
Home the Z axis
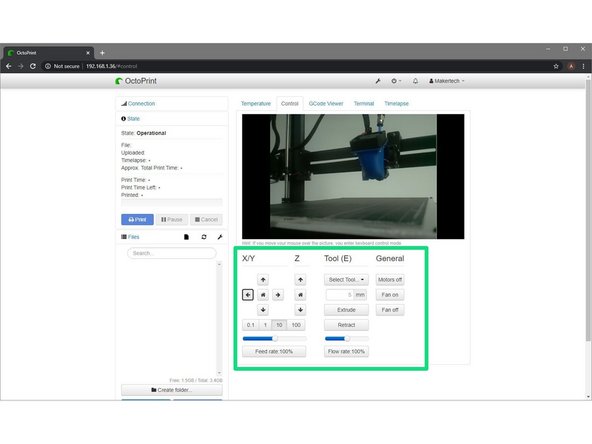pyautogui.click(x=300, y=294)
